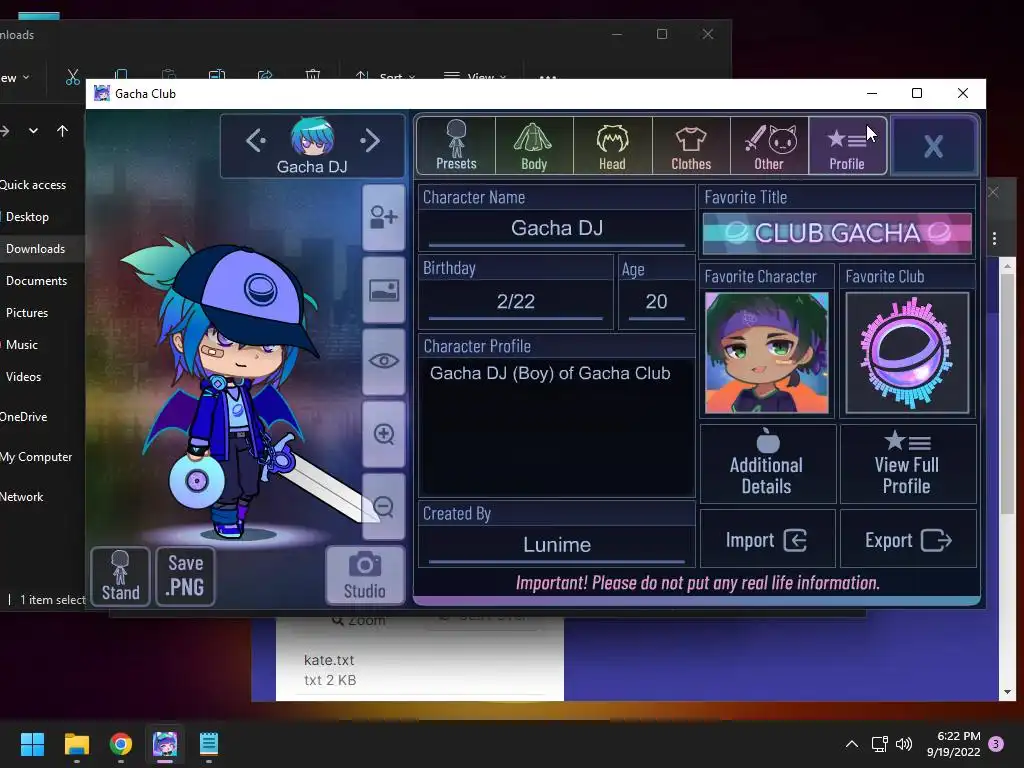Choose the Favorite Character portrait
Viewport: 1024px width, 768px height.
(x=767, y=353)
